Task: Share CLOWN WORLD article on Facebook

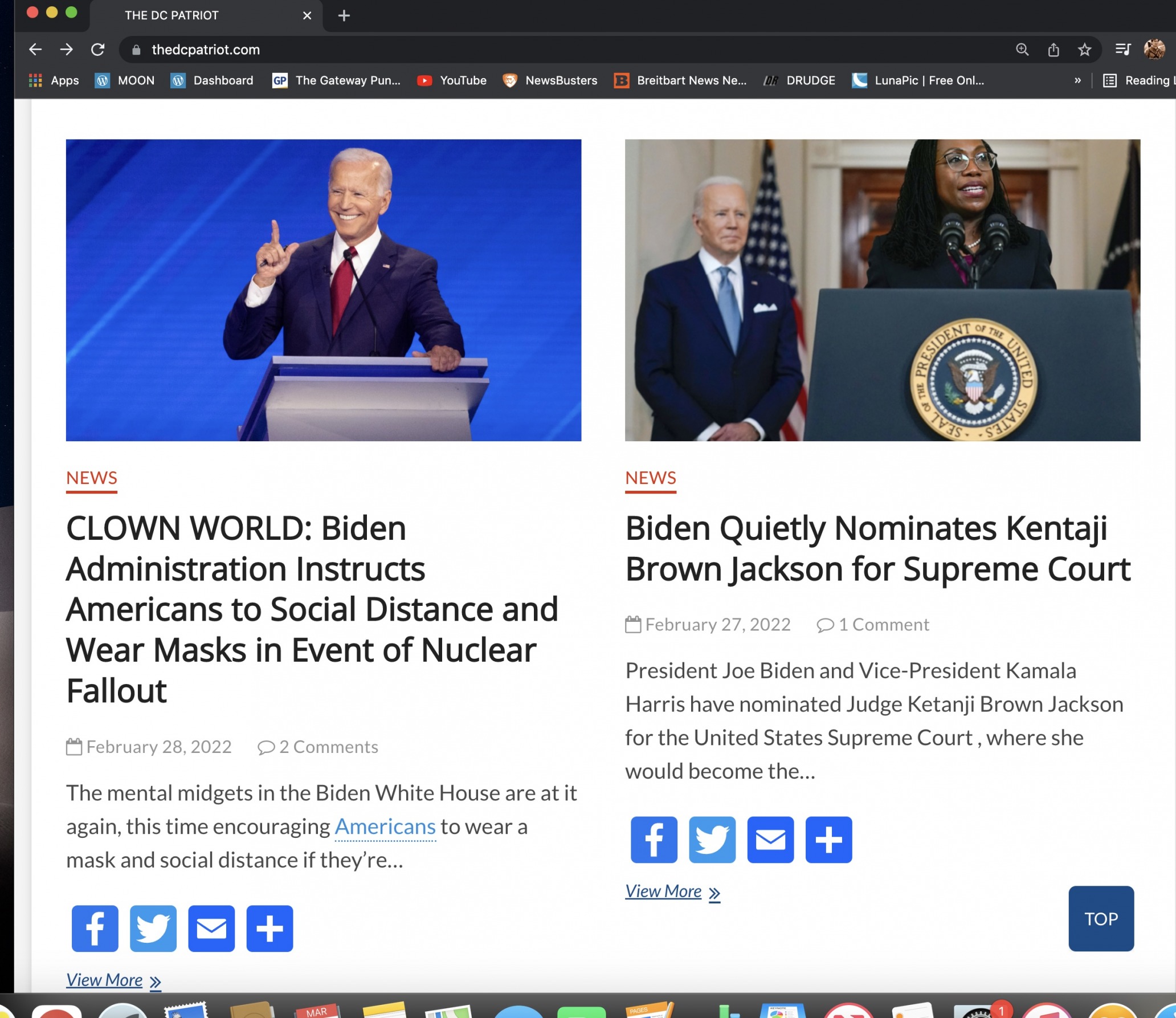Action: tap(95, 929)
